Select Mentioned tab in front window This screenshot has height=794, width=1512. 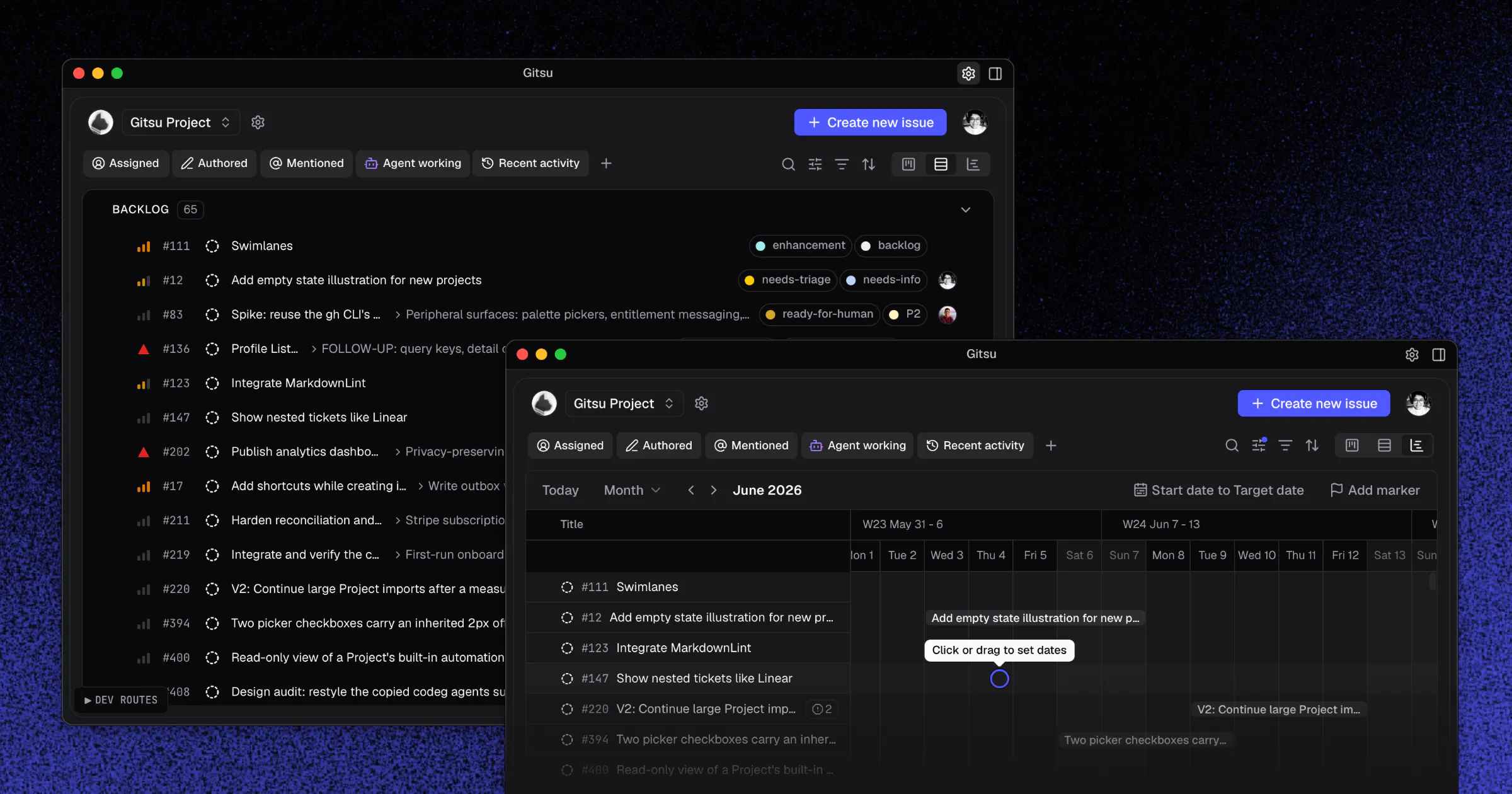(x=751, y=446)
